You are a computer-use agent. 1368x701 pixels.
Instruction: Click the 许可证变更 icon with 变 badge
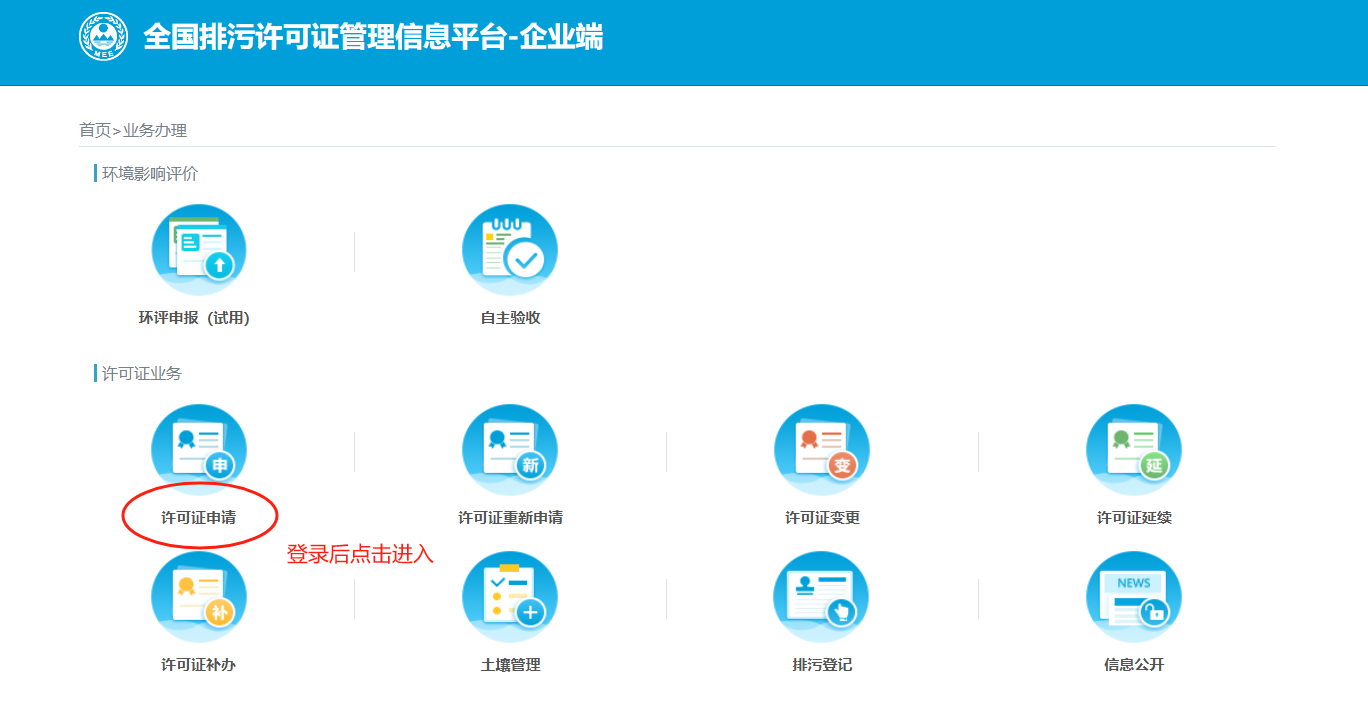point(822,451)
